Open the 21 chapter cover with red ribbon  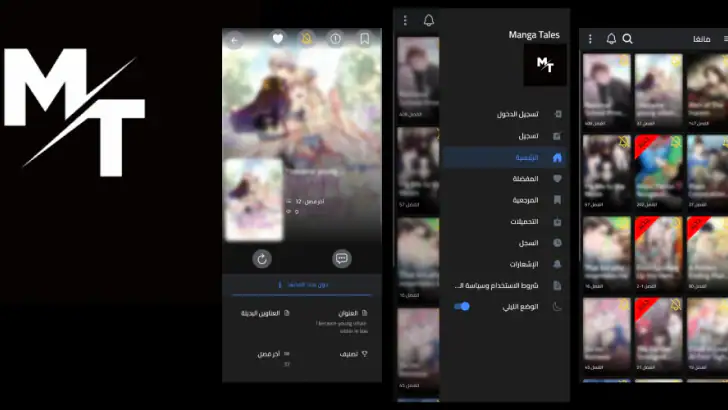659,335
